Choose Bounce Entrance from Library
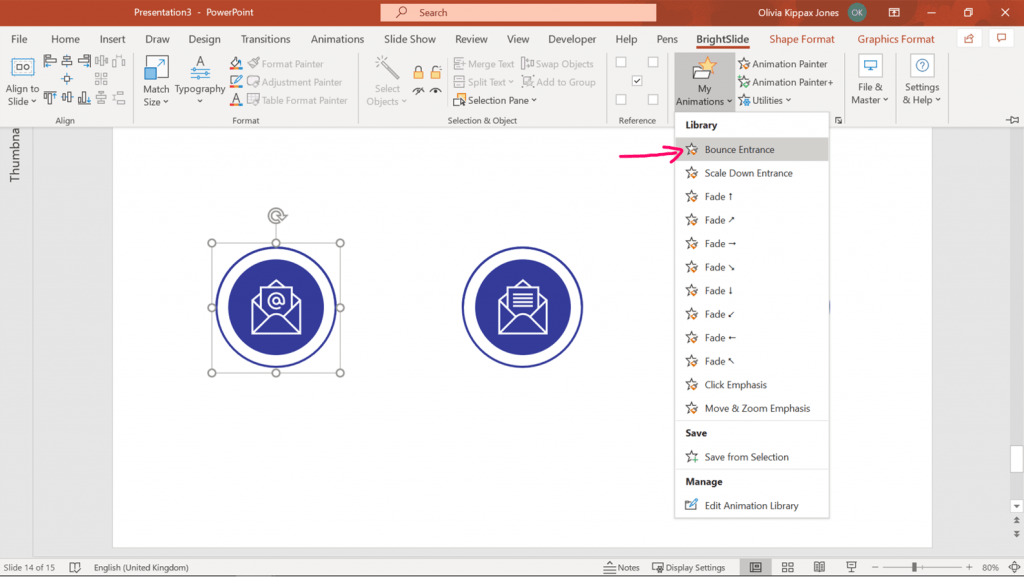The width and height of the screenshot is (1024, 577). [752, 149]
